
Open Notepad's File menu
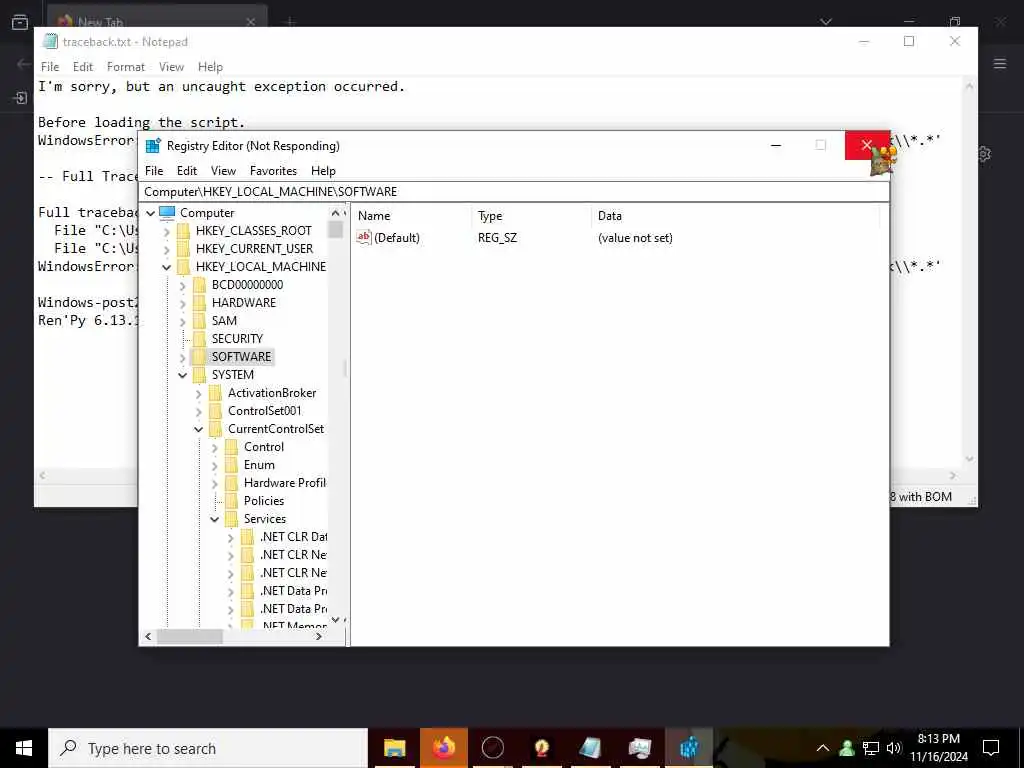click(x=50, y=67)
